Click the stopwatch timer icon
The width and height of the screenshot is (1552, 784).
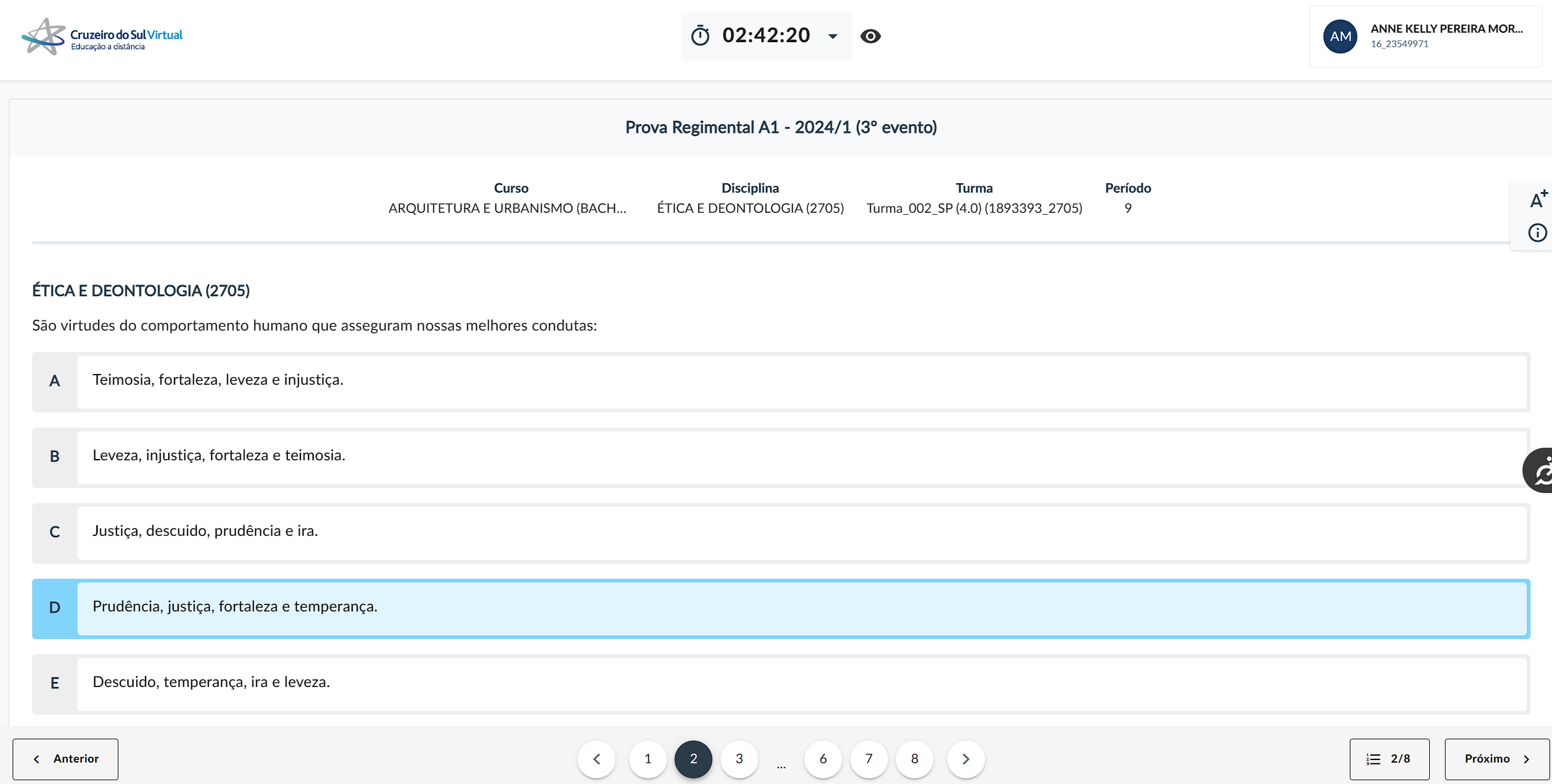click(700, 36)
